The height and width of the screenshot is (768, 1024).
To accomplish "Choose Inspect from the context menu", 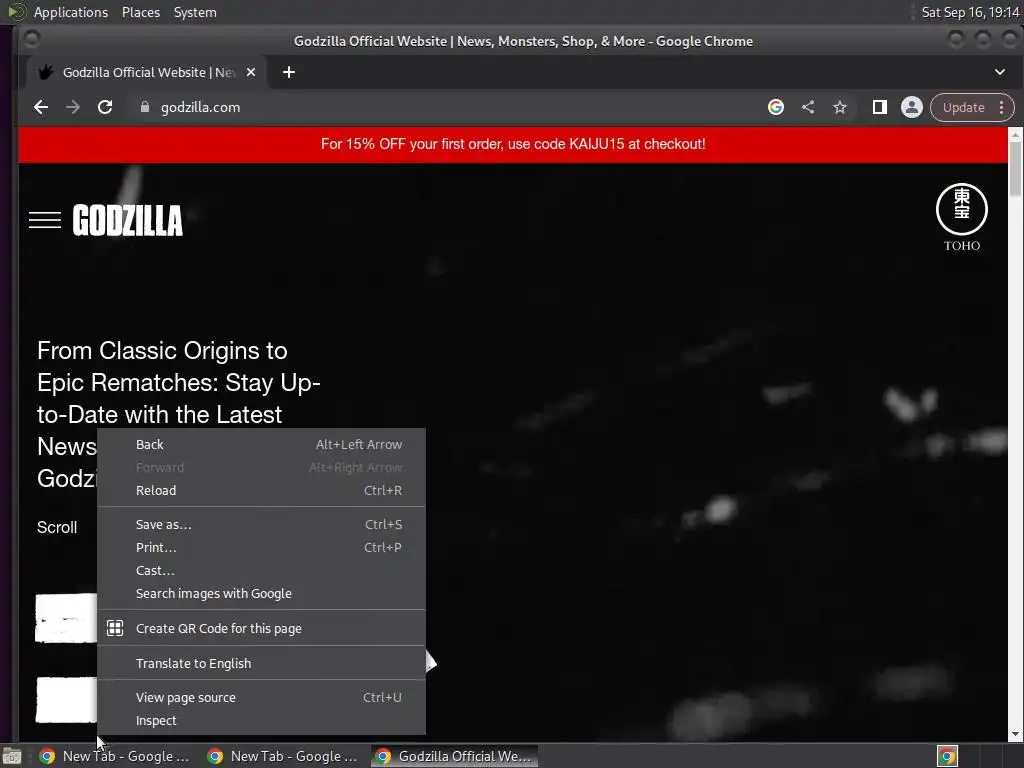I will click(261, 720).
